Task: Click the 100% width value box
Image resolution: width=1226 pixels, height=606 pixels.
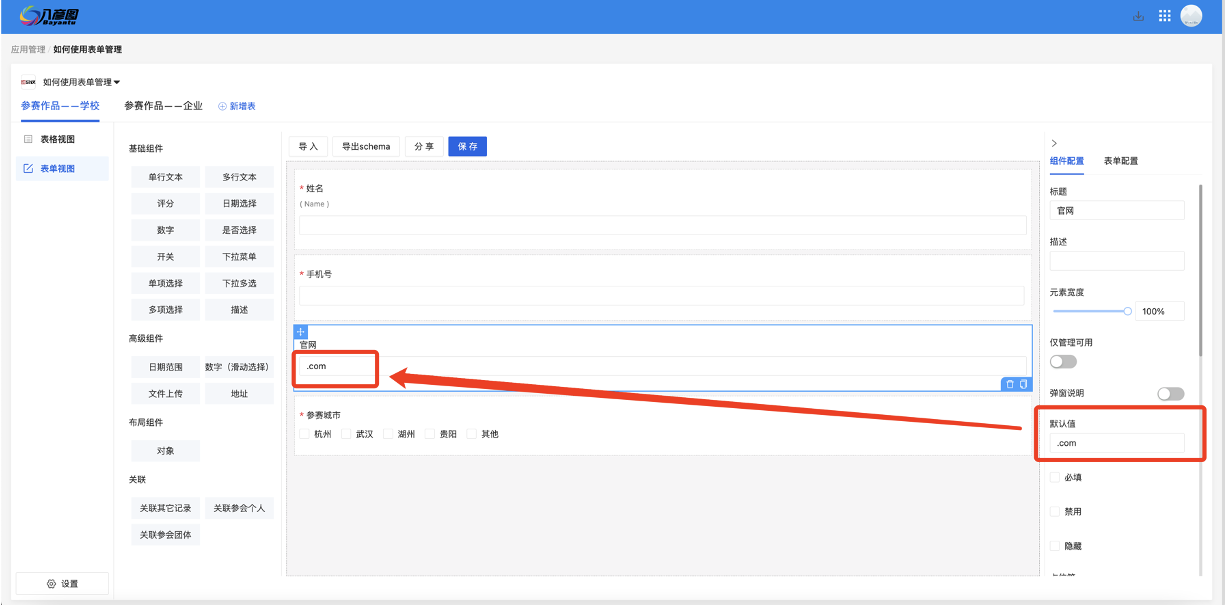Action: pyautogui.click(x=1160, y=311)
